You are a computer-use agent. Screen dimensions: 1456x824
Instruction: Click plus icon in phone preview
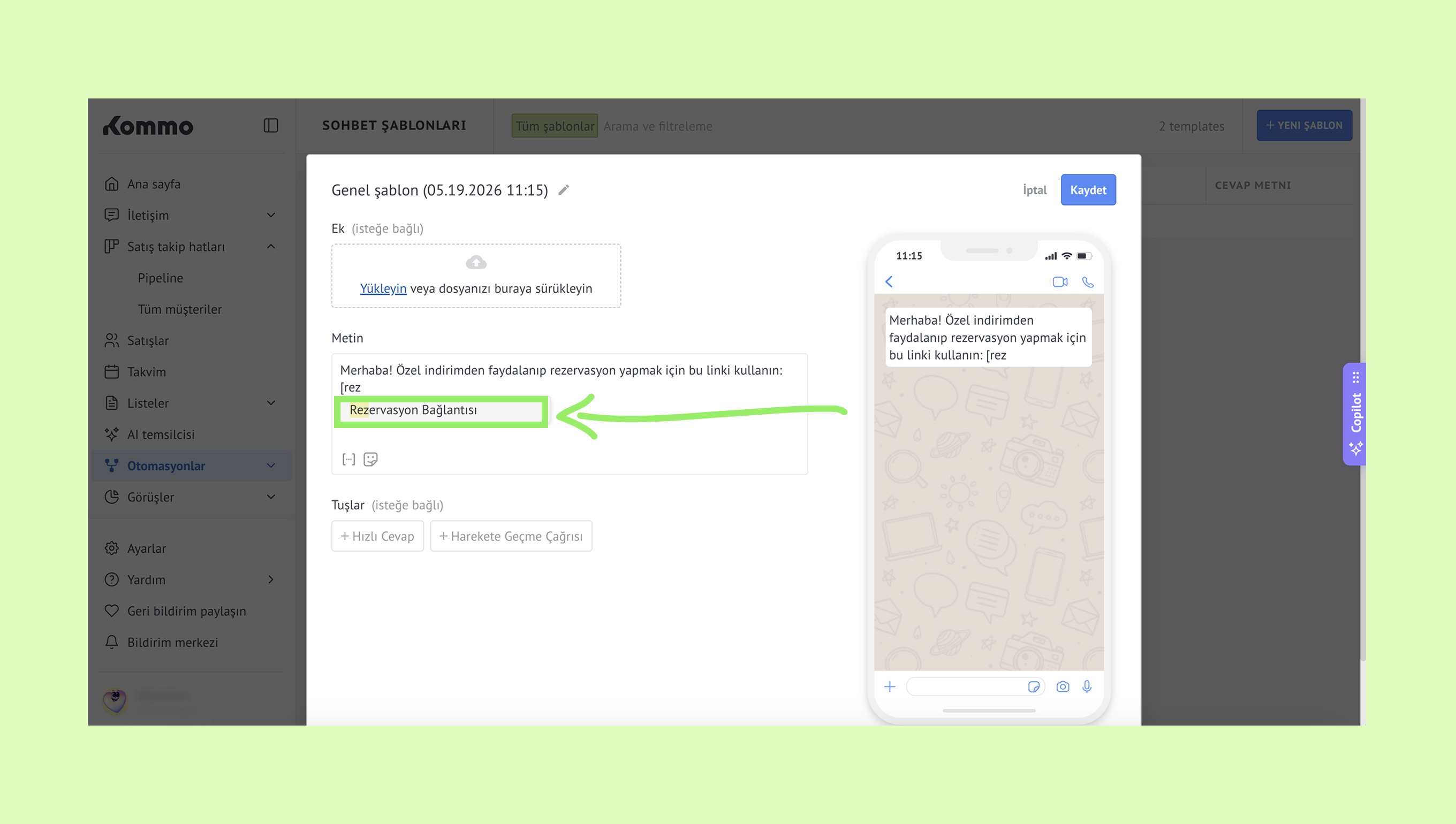(x=890, y=686)
